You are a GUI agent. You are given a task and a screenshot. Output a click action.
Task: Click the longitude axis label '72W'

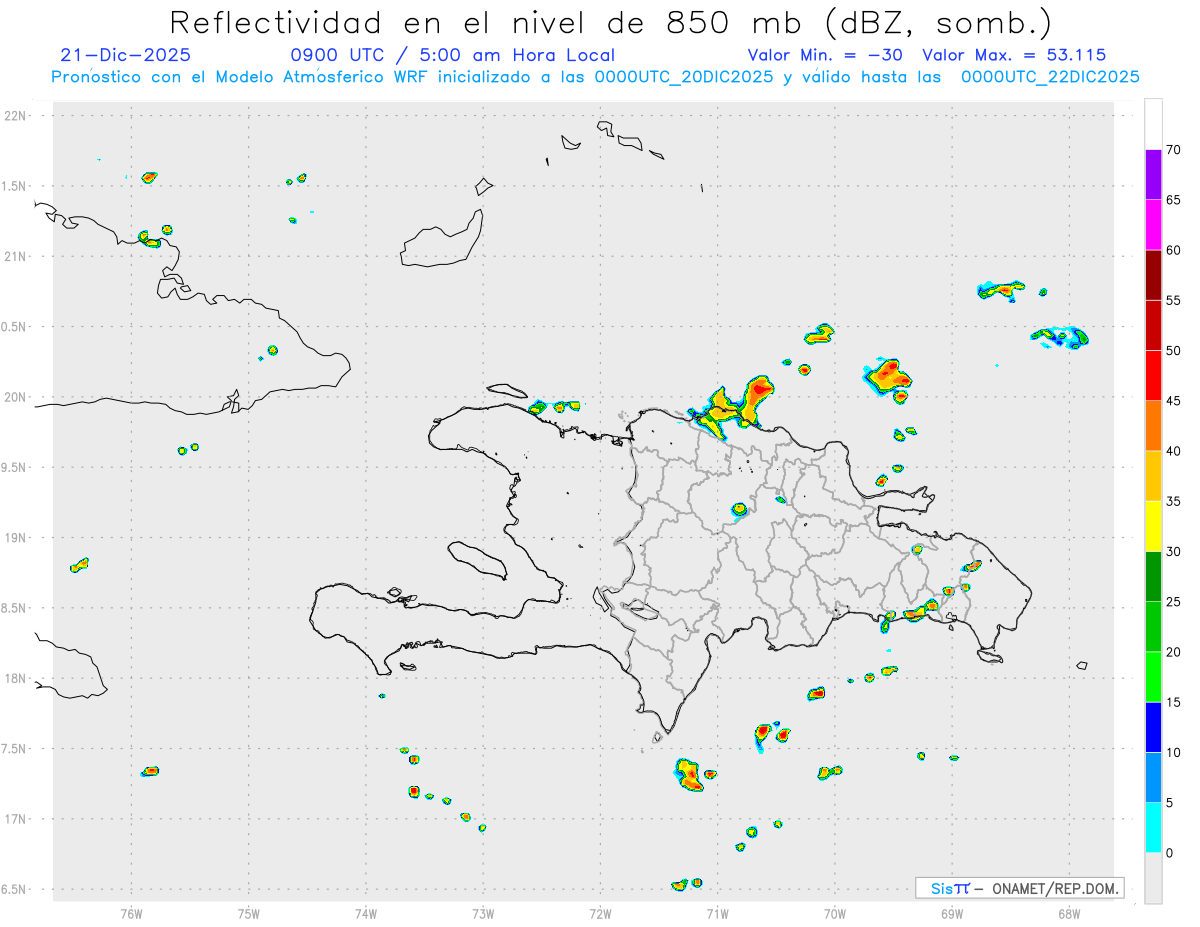click(600, 913)
